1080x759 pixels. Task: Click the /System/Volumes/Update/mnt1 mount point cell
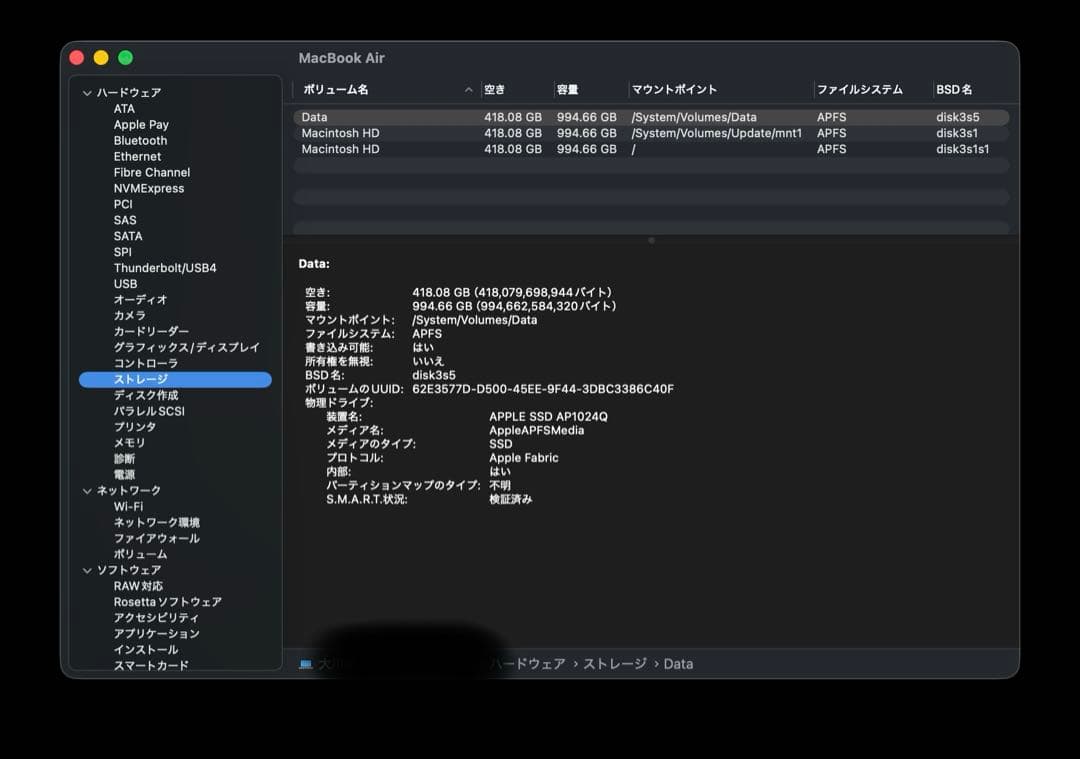click(x=716, y=133)
